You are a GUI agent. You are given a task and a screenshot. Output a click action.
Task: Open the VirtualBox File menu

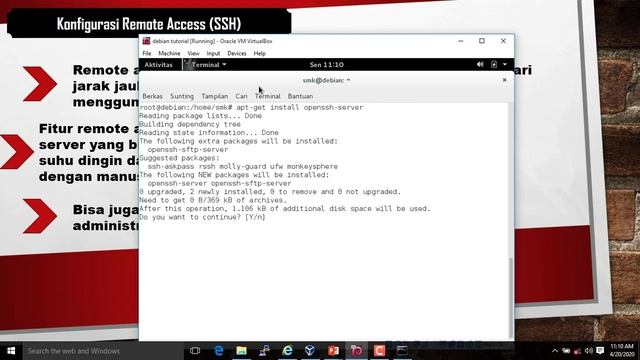(147, 53)
